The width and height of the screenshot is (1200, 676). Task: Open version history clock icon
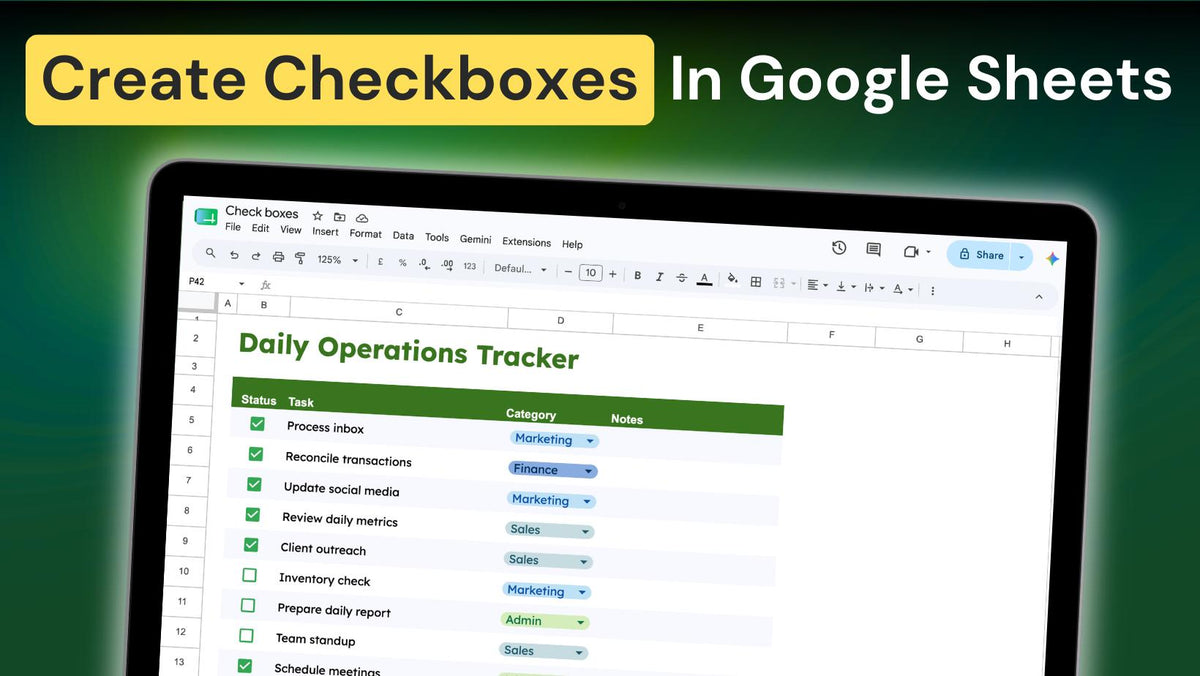[x=839, y=248]
